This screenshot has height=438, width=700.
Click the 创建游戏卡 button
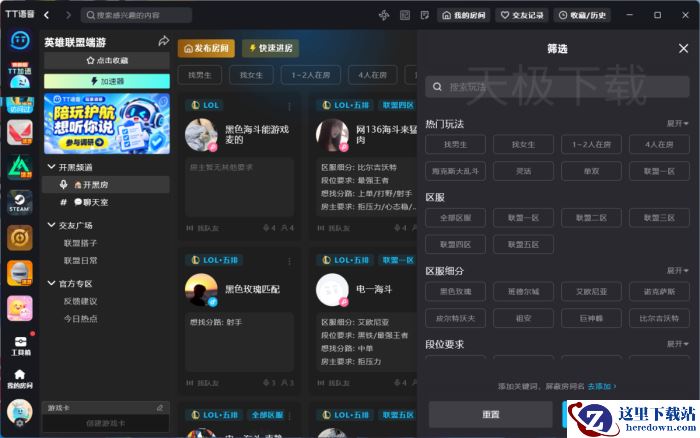106,423
